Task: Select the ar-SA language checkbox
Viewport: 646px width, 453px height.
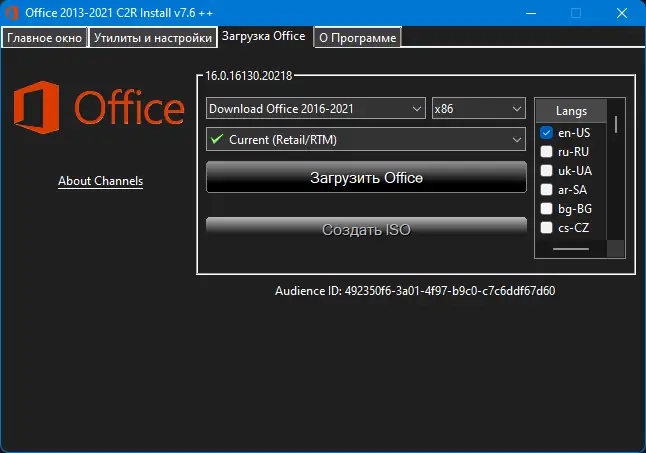Action: pos(546,189)
